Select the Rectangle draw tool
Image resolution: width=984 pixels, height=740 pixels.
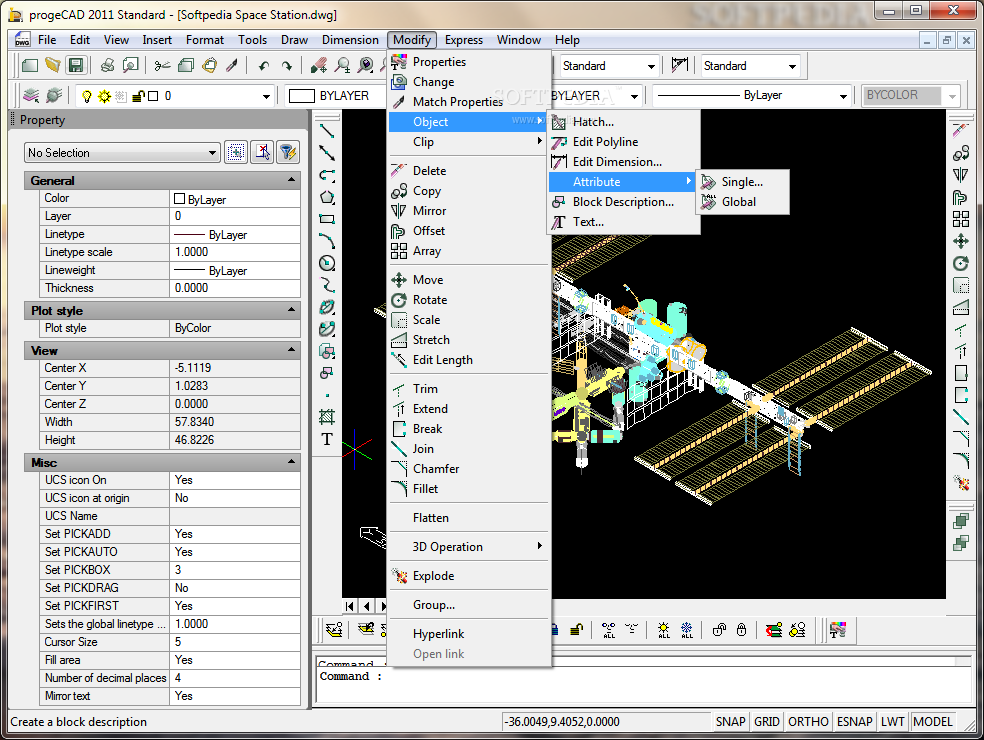coord(327,219)
